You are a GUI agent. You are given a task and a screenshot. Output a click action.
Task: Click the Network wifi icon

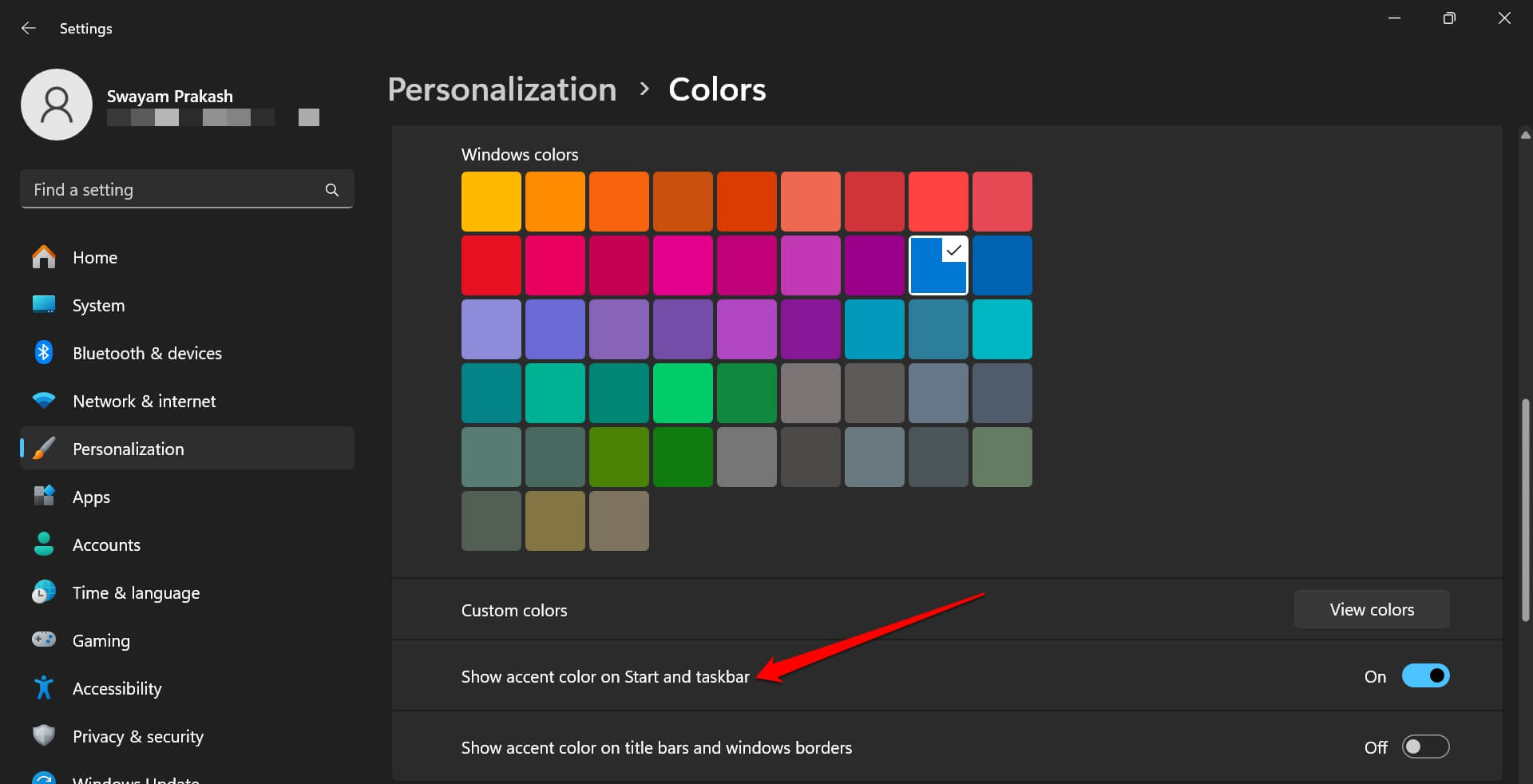tap(44, 400)
